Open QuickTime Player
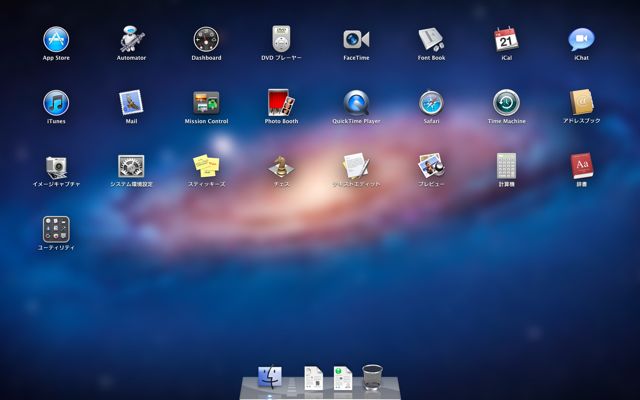Viewport: 640px width, 400px height. point(356,103)
